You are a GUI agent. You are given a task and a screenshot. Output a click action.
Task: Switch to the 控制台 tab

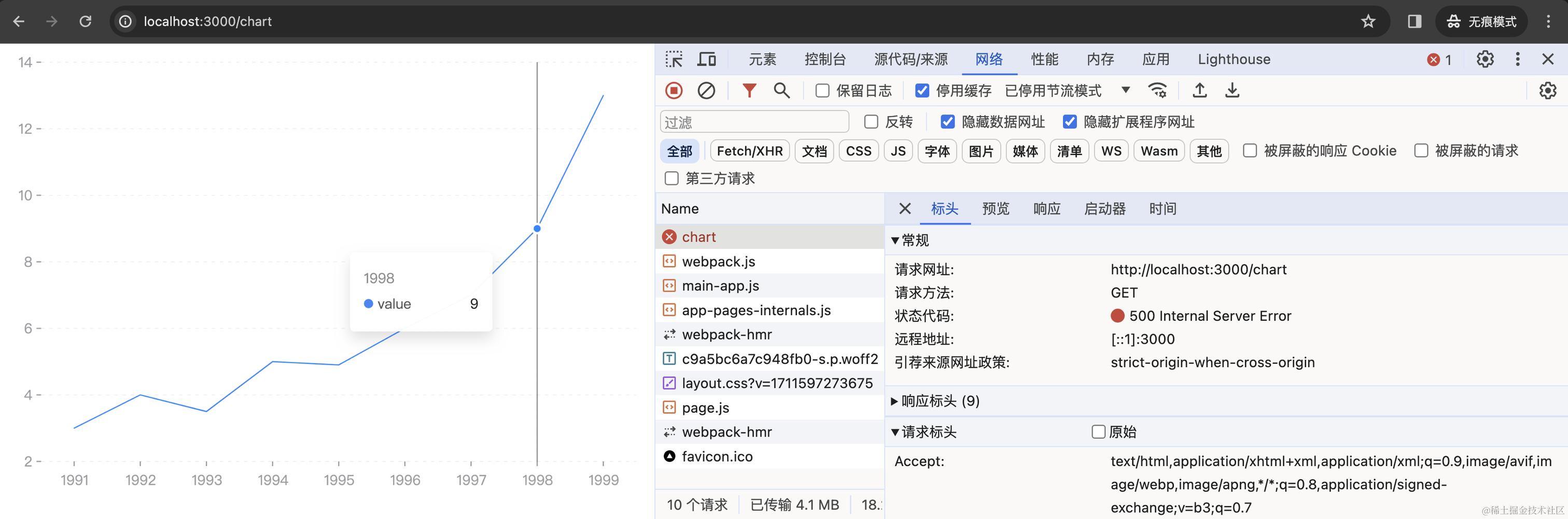click(x=825, y=59)
